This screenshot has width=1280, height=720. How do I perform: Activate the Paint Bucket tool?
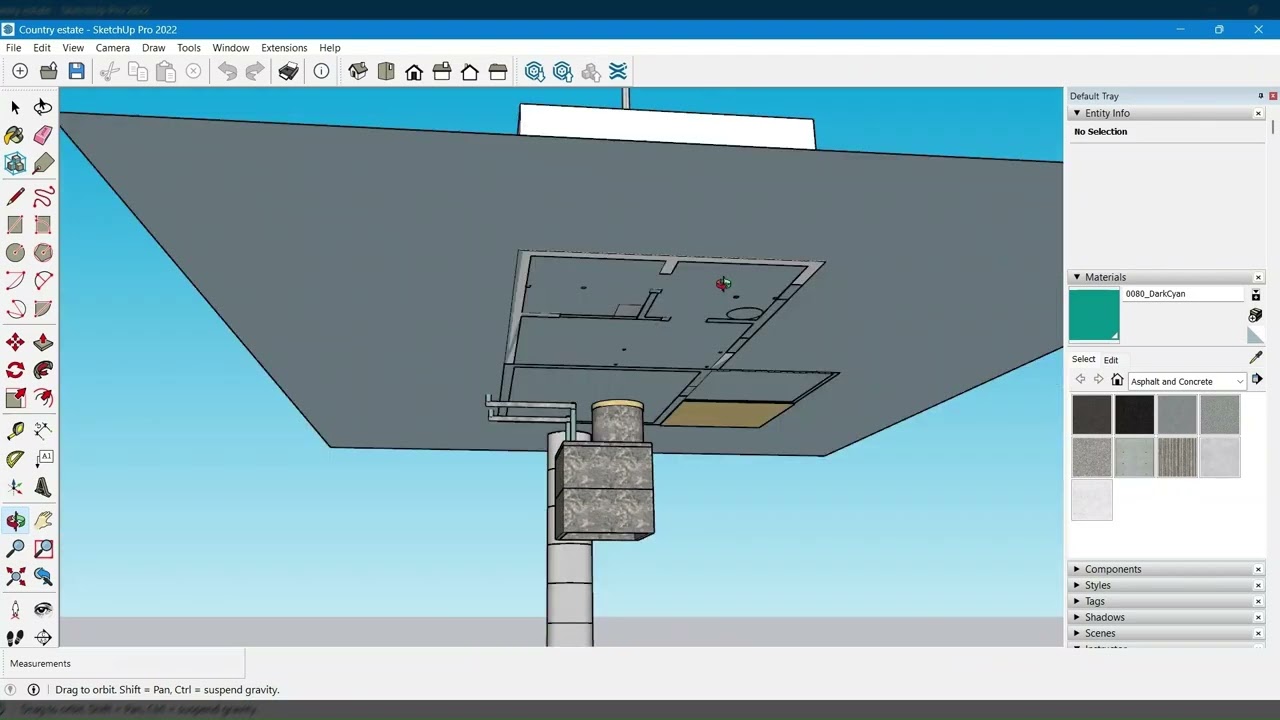click(x=15, y=135)
